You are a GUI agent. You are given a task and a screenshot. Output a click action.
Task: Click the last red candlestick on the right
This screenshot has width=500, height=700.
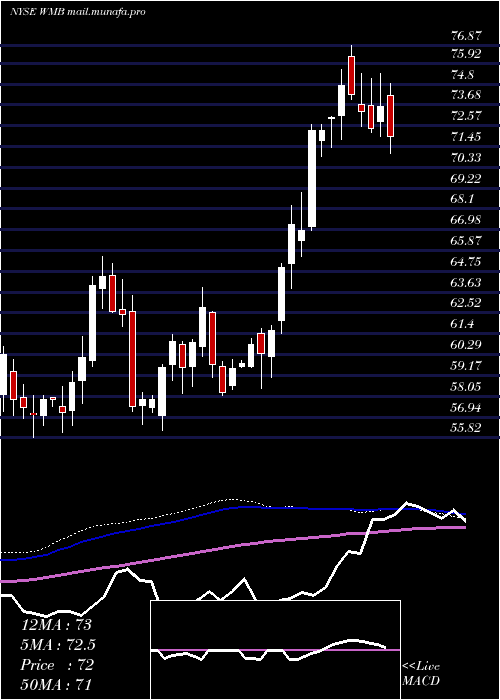pos(391,116)
